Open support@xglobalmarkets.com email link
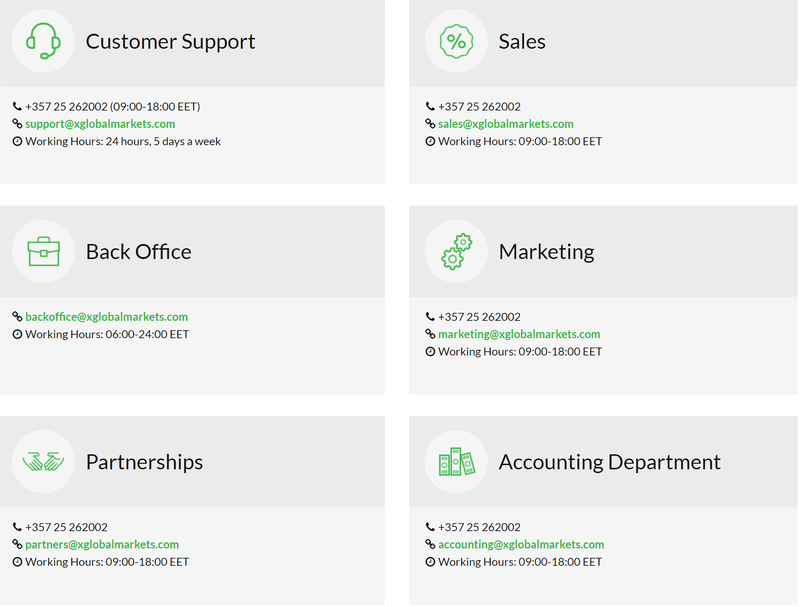The image size is (800, 607). coord(100,124)
